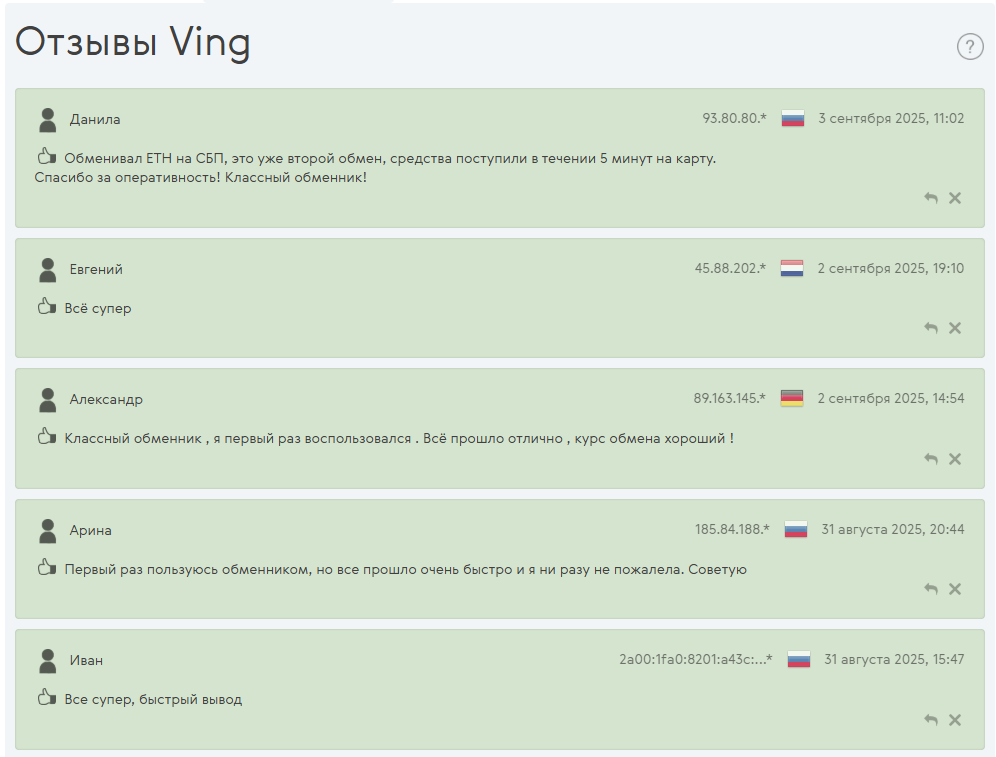The height and width of the screenshot is (757, 996).
Task: Remove Евгений's review using X icon
Action: pyautogui.click(x=955, y=328)
